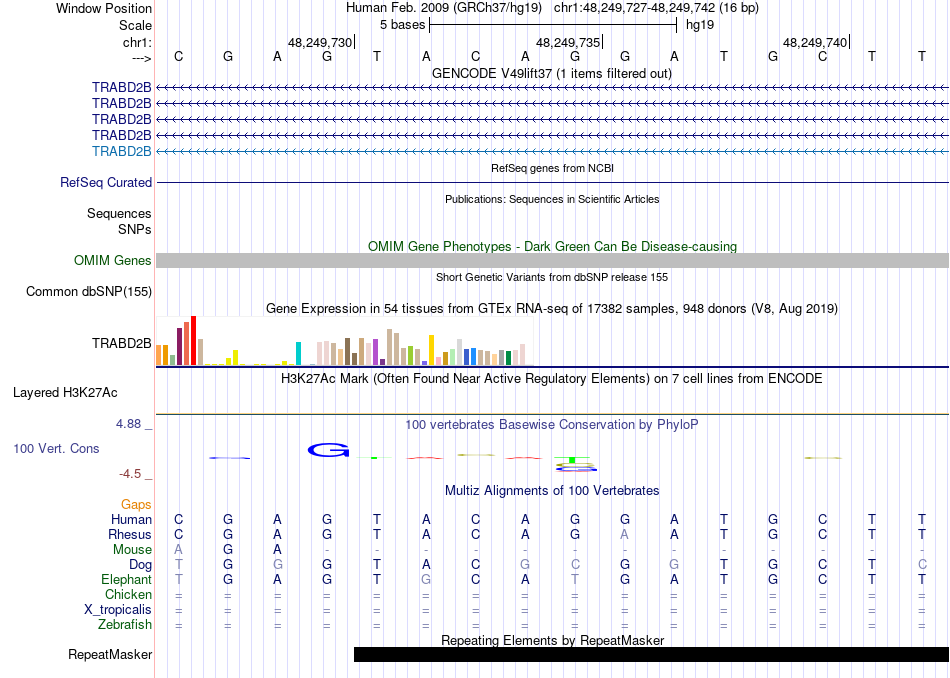Click the 'Elephant' alignment row label
Image resolution: width=950 pixels, height=678 pixels.
tap(126, 580)
